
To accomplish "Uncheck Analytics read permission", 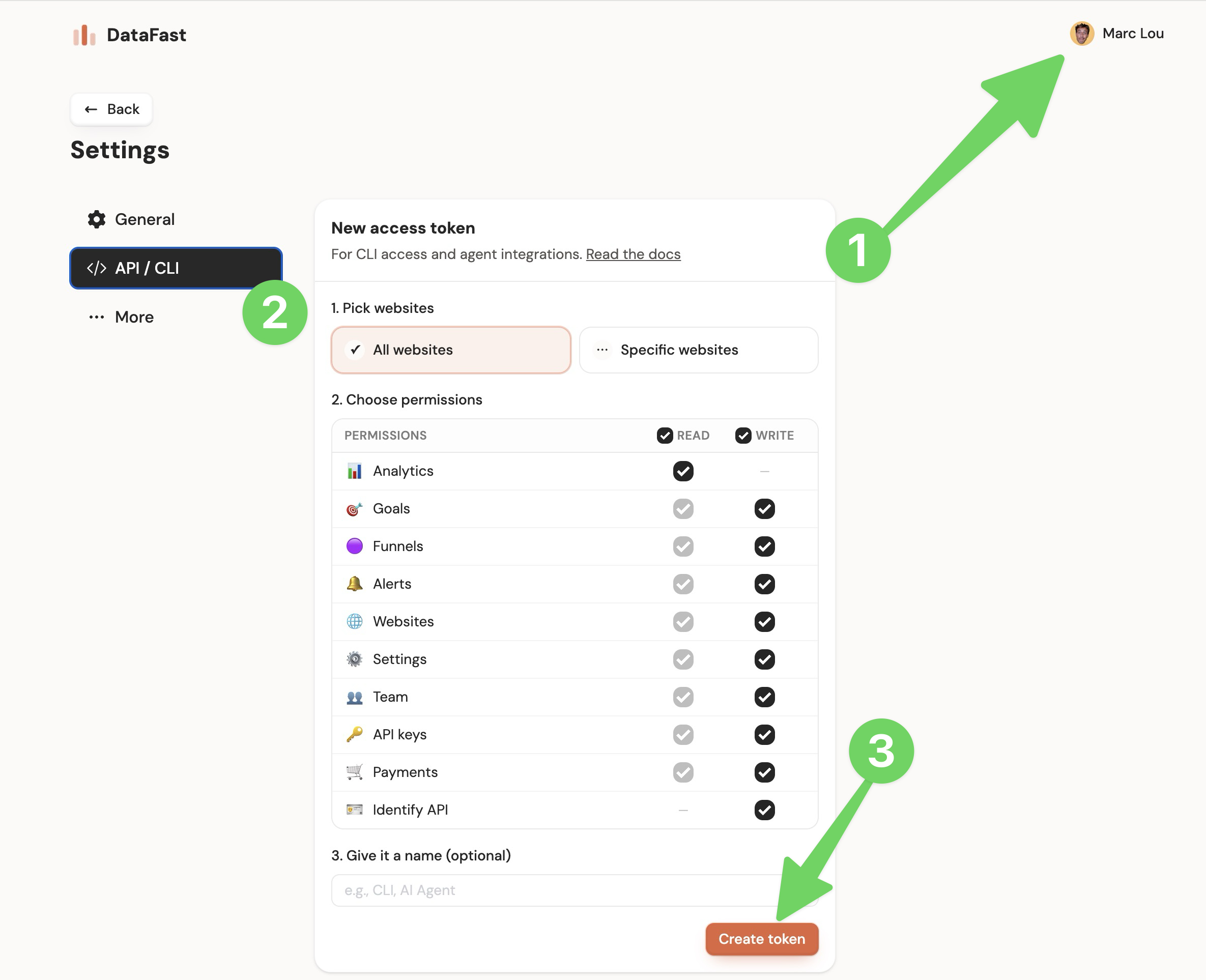I will point(683,471).
